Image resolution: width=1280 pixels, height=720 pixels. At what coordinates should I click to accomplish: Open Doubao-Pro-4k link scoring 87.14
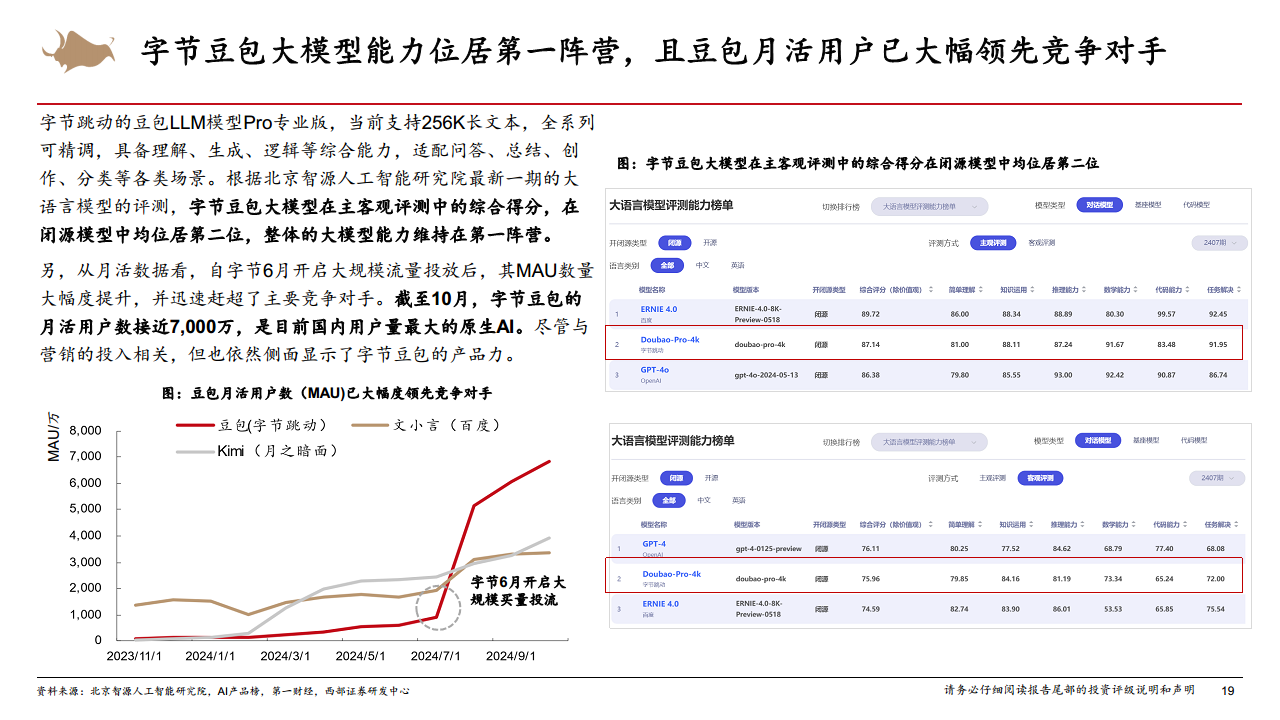click(670, 340)
